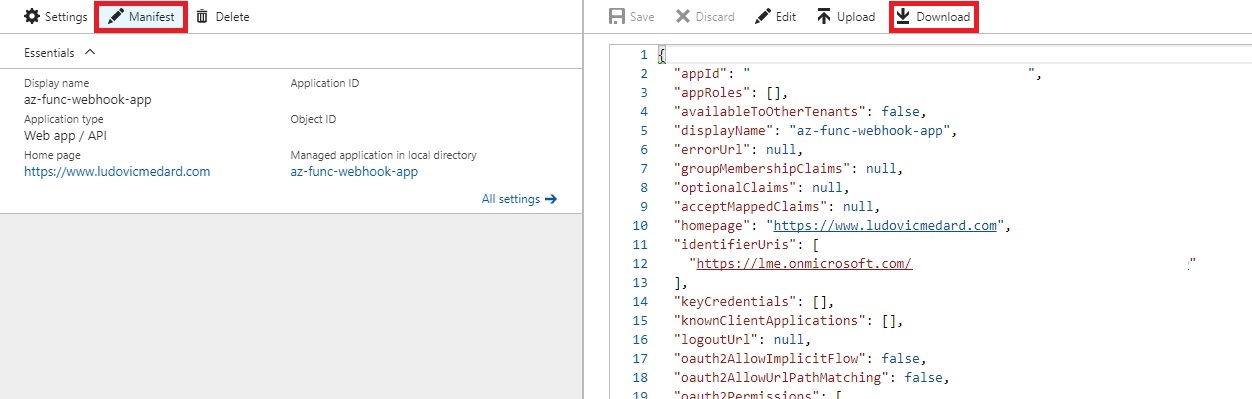Click the "errorUrl" key
Viewport: 1252px width, 399px height.
tap(713, 149)
